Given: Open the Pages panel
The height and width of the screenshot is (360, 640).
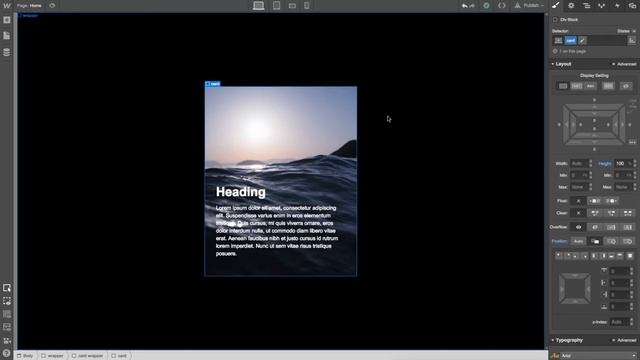Looking at the screenshot, I should 7,36.
